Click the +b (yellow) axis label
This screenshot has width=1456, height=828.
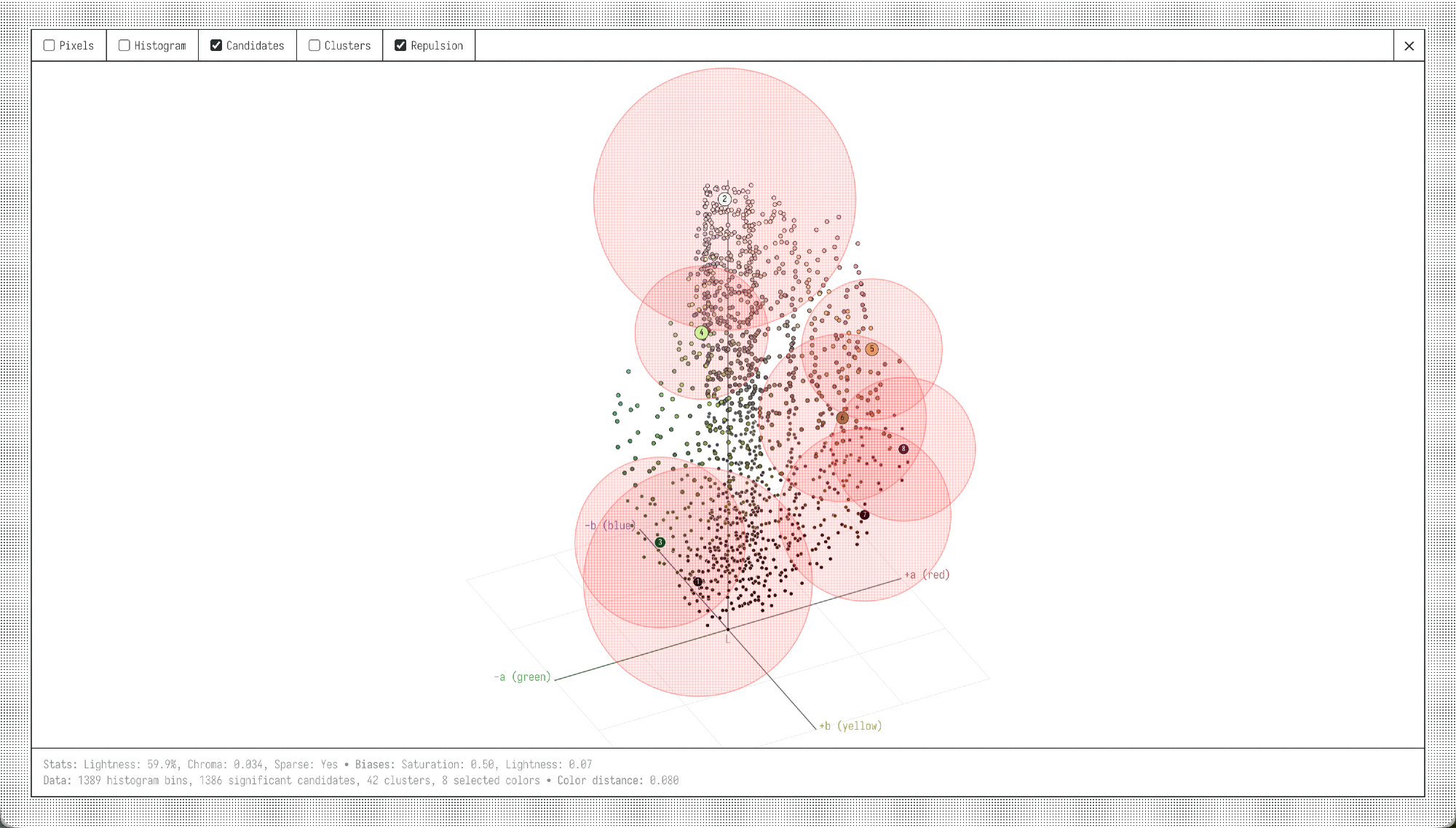tap(850, 726)
